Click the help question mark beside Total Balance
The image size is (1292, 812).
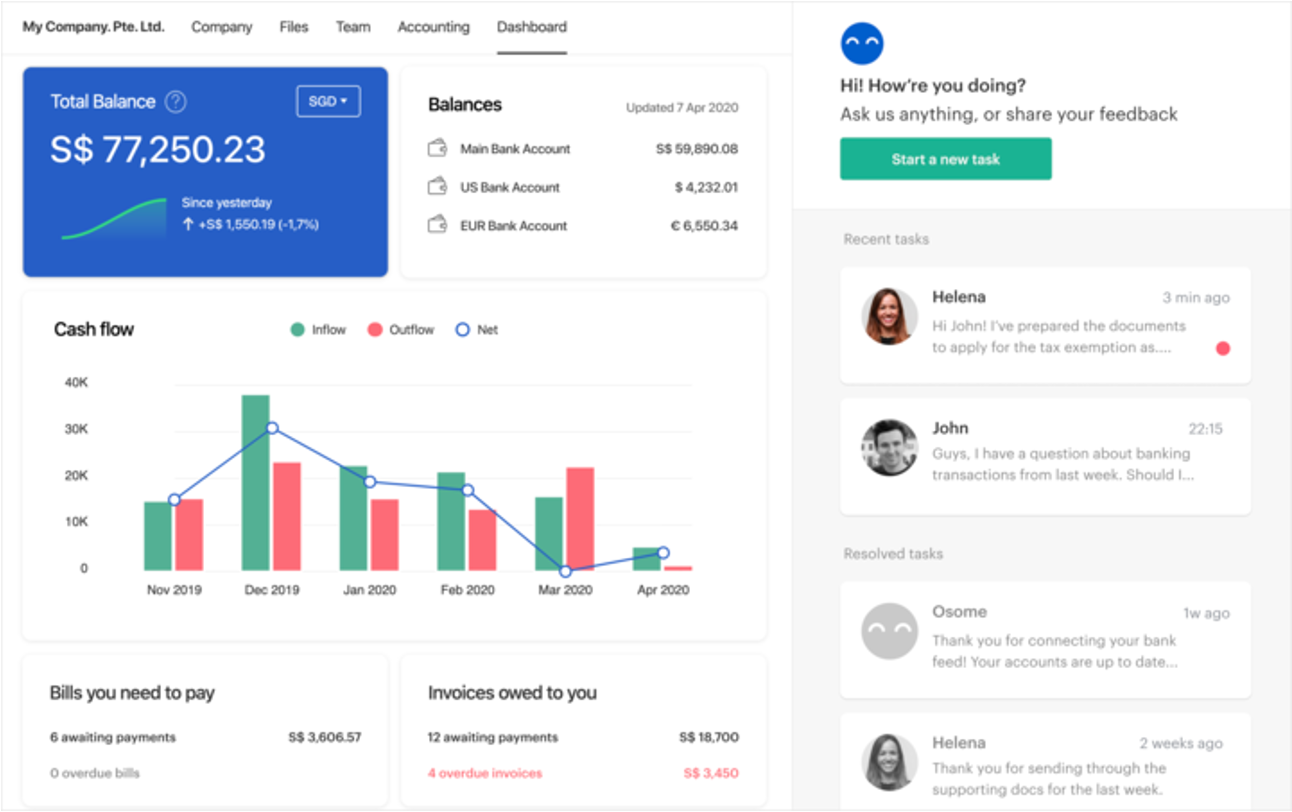pyautogui.click(x=176, y=101)
